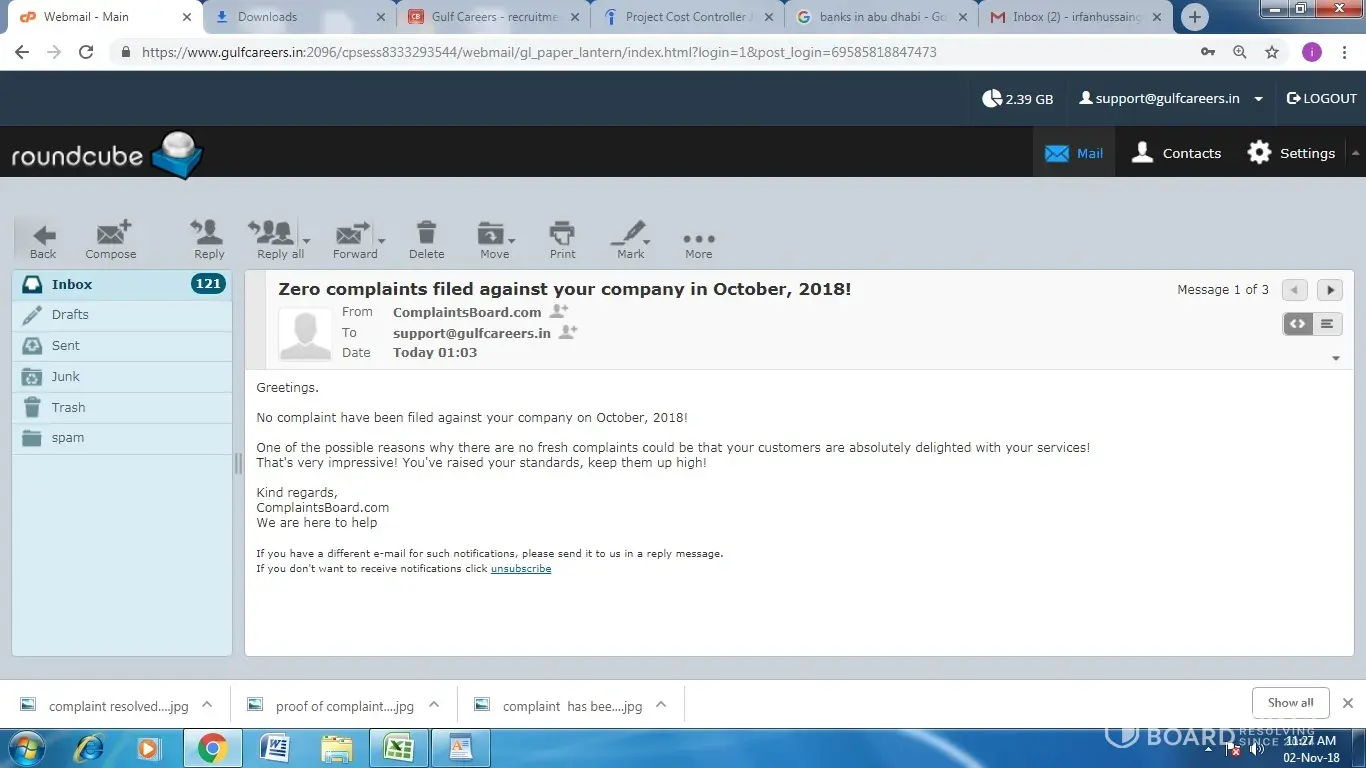Open Microsoft Excel from the taskbar
The image size is (1366, 768).
point(399,748)
